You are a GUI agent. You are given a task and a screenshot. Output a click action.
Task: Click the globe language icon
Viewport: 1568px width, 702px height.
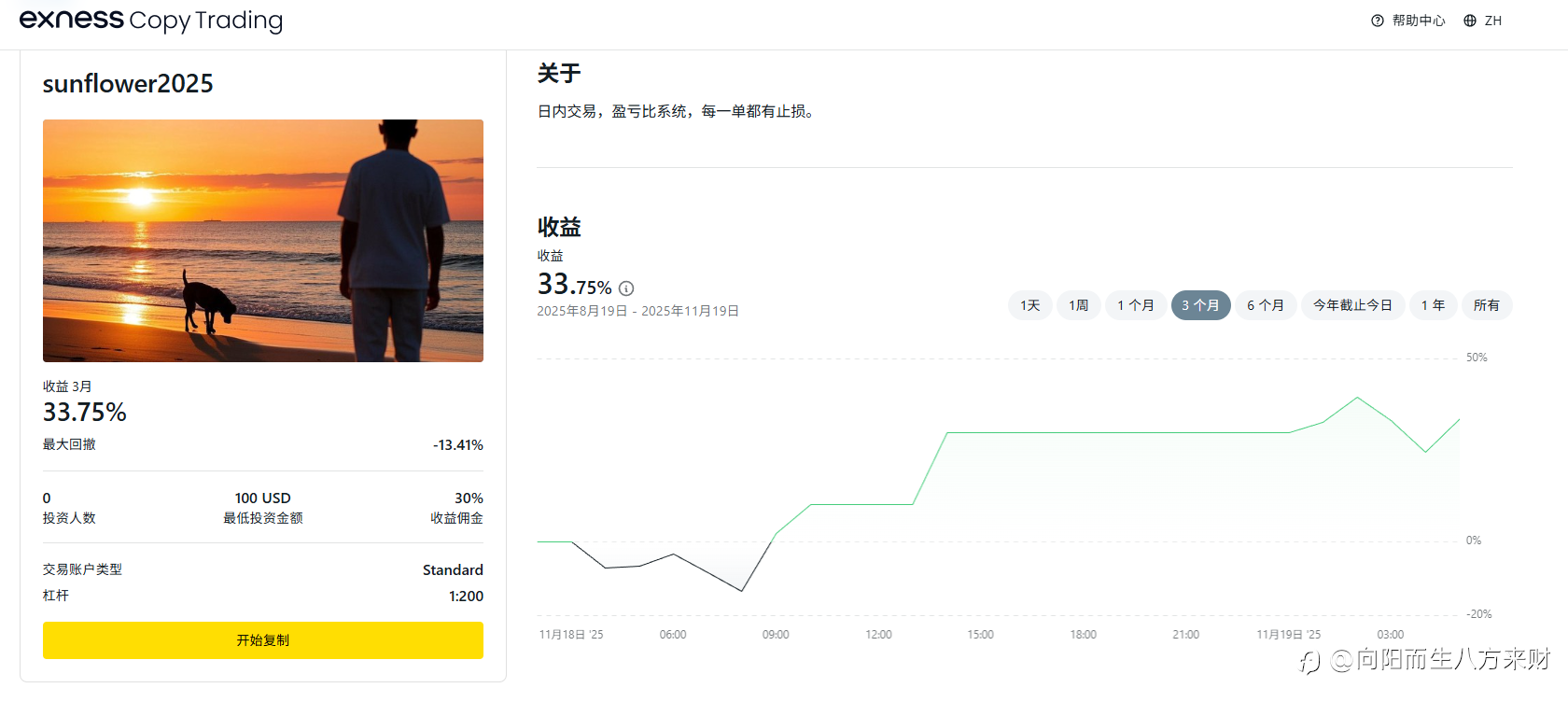(1470, 21)
